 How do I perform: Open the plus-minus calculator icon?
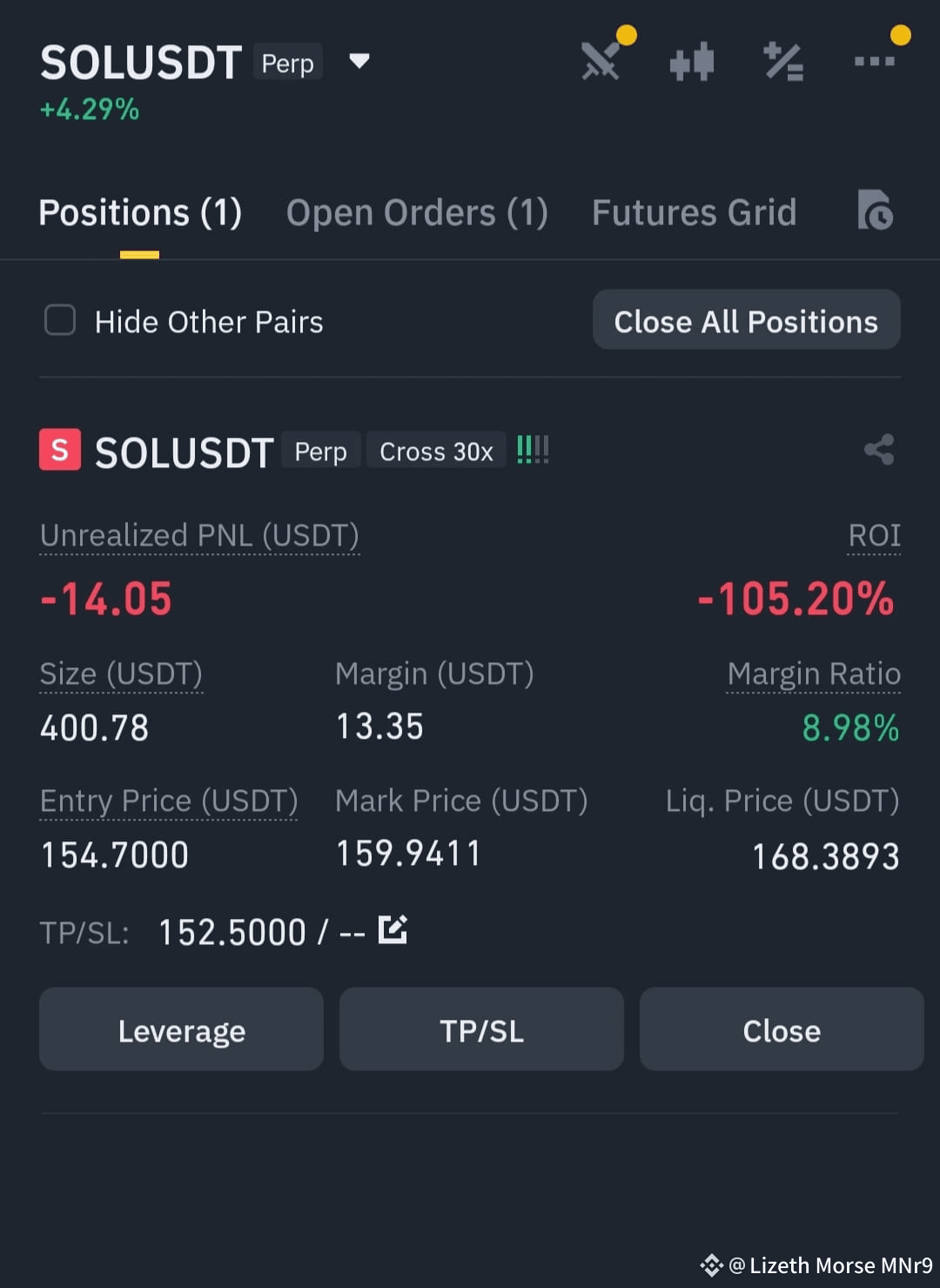click(783, 62)
